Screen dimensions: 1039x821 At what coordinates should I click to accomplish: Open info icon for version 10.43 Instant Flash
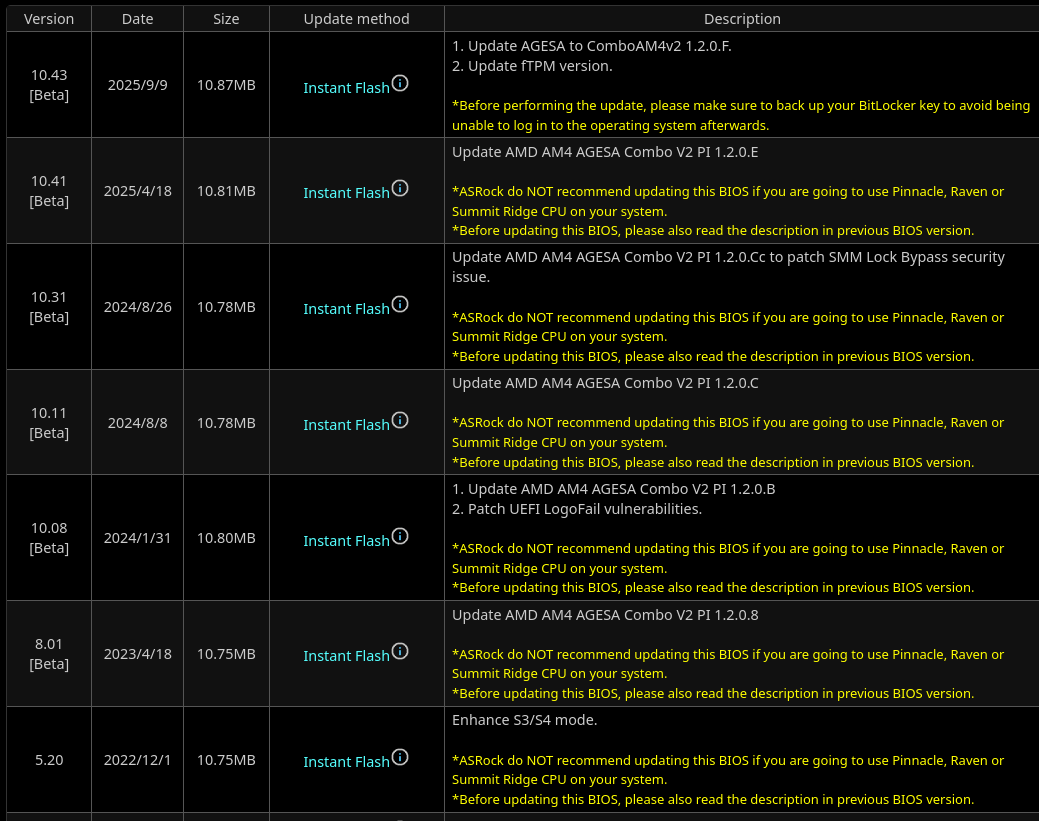click(x=400, y=83)
